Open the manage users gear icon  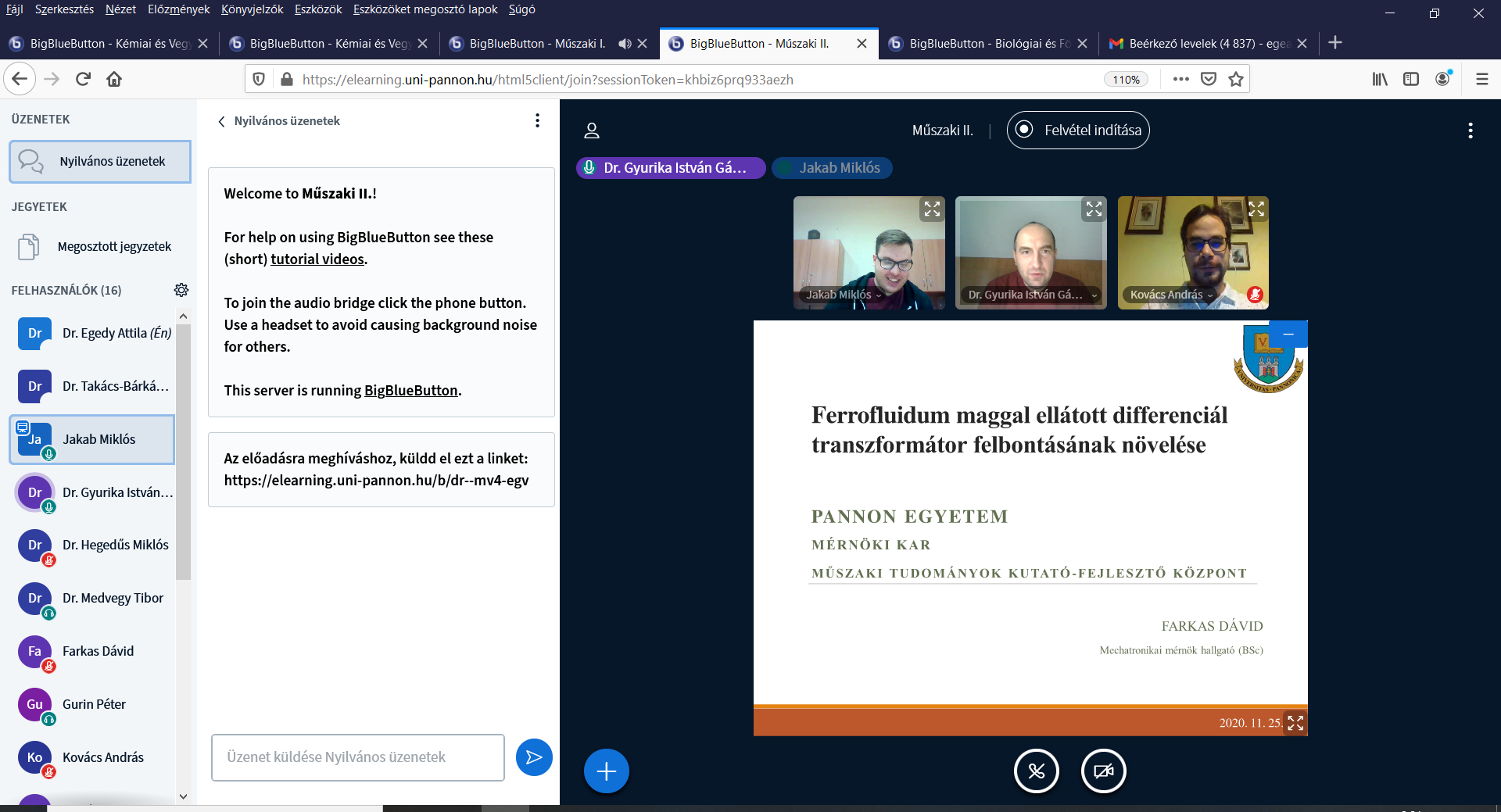[181, 290]
